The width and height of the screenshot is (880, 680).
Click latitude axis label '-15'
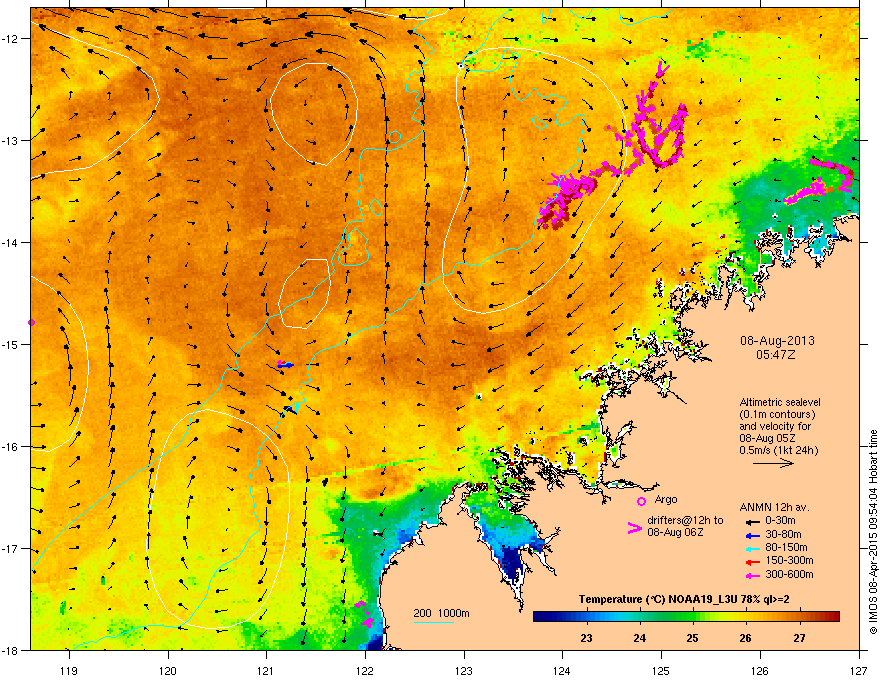(x=10, y=344)
